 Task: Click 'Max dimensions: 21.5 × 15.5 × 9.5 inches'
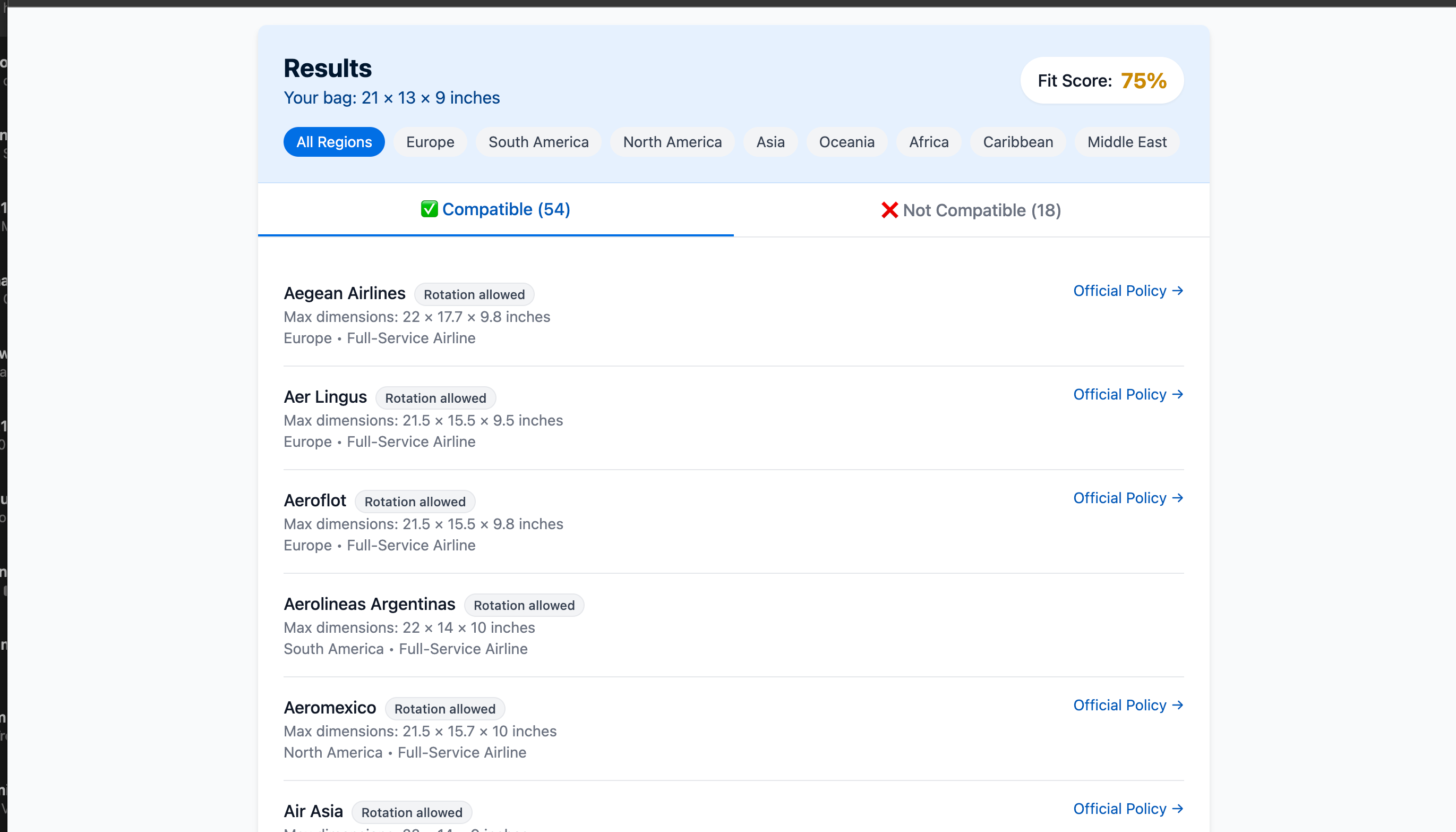tap(423, 420)
